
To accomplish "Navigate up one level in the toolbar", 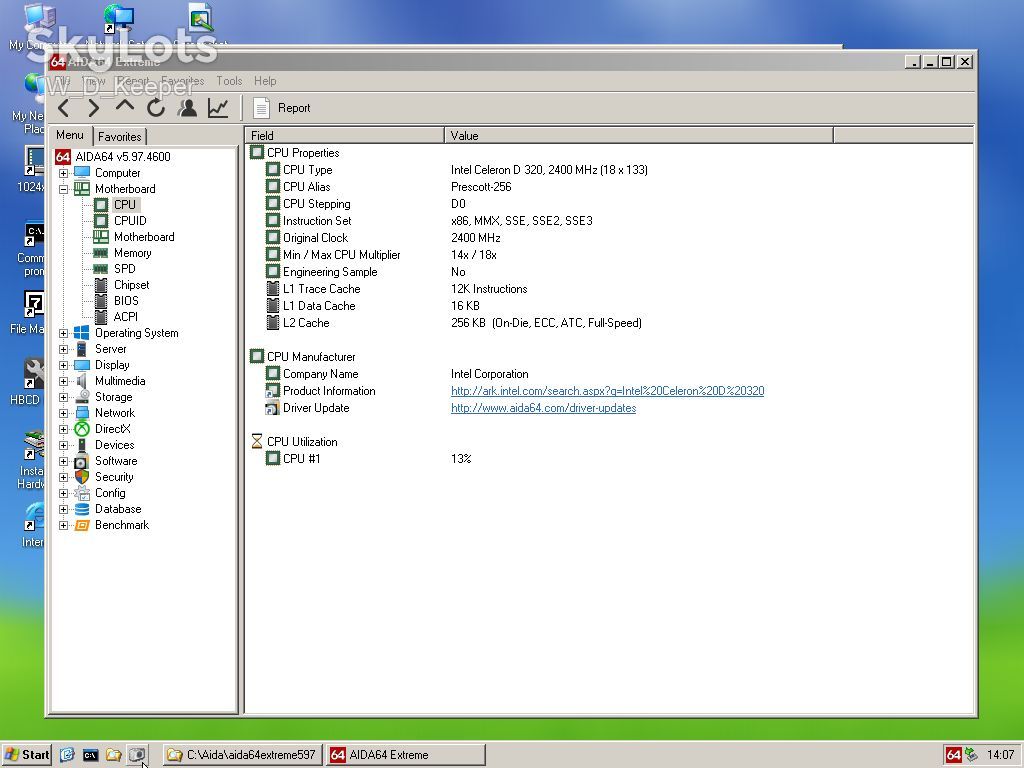I will tap(125, 106).
